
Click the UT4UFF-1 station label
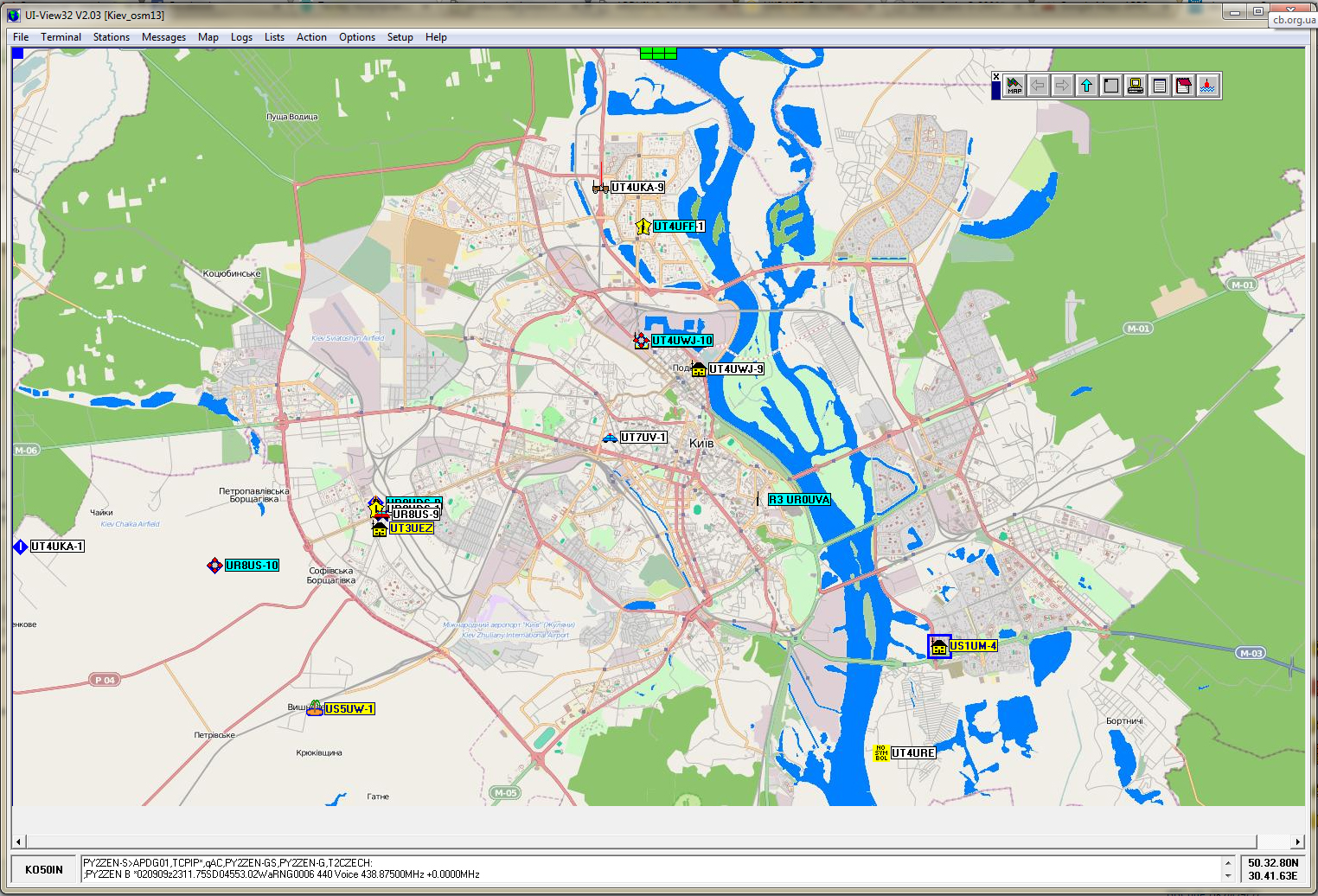pos(679,227)
